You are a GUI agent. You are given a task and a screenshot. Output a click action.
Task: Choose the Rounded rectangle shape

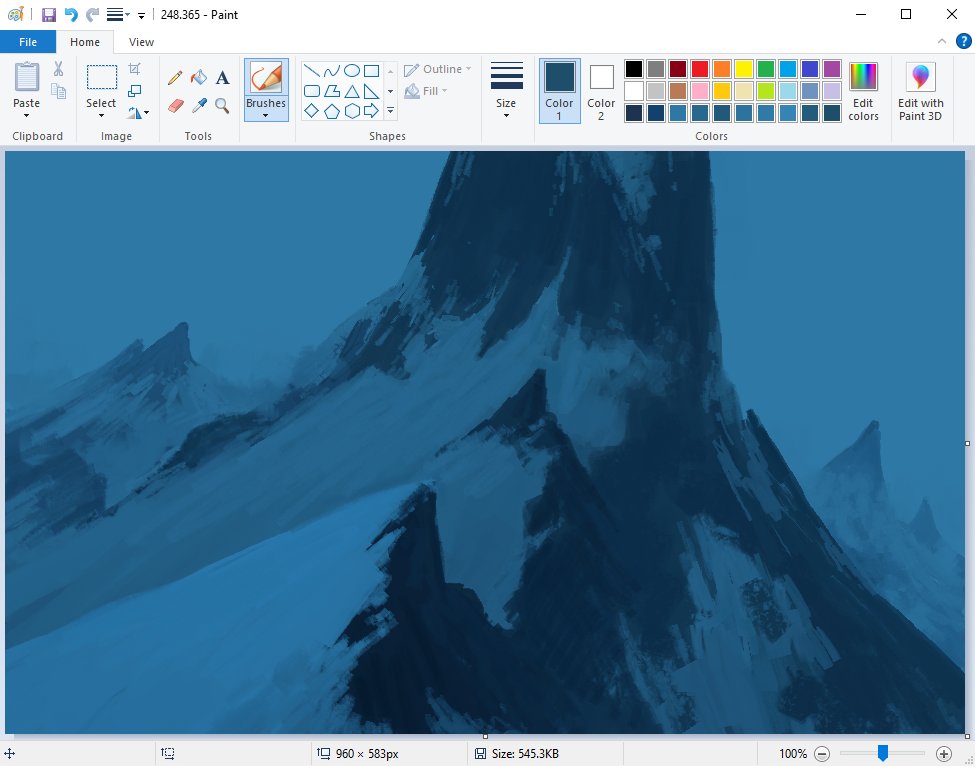pyautogui.click(x=312, y=91)
